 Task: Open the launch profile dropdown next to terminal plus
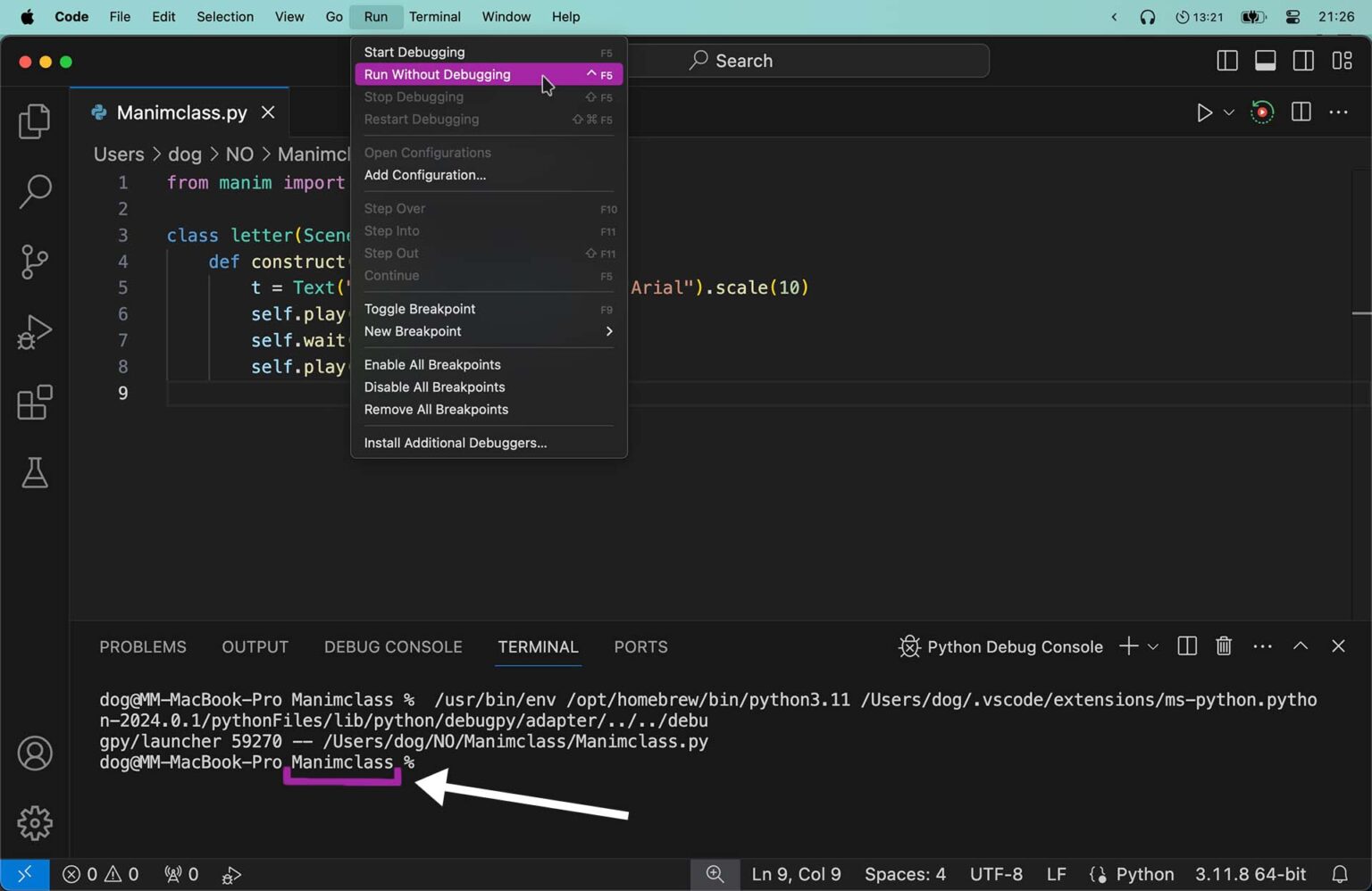tap(1153, 646)
